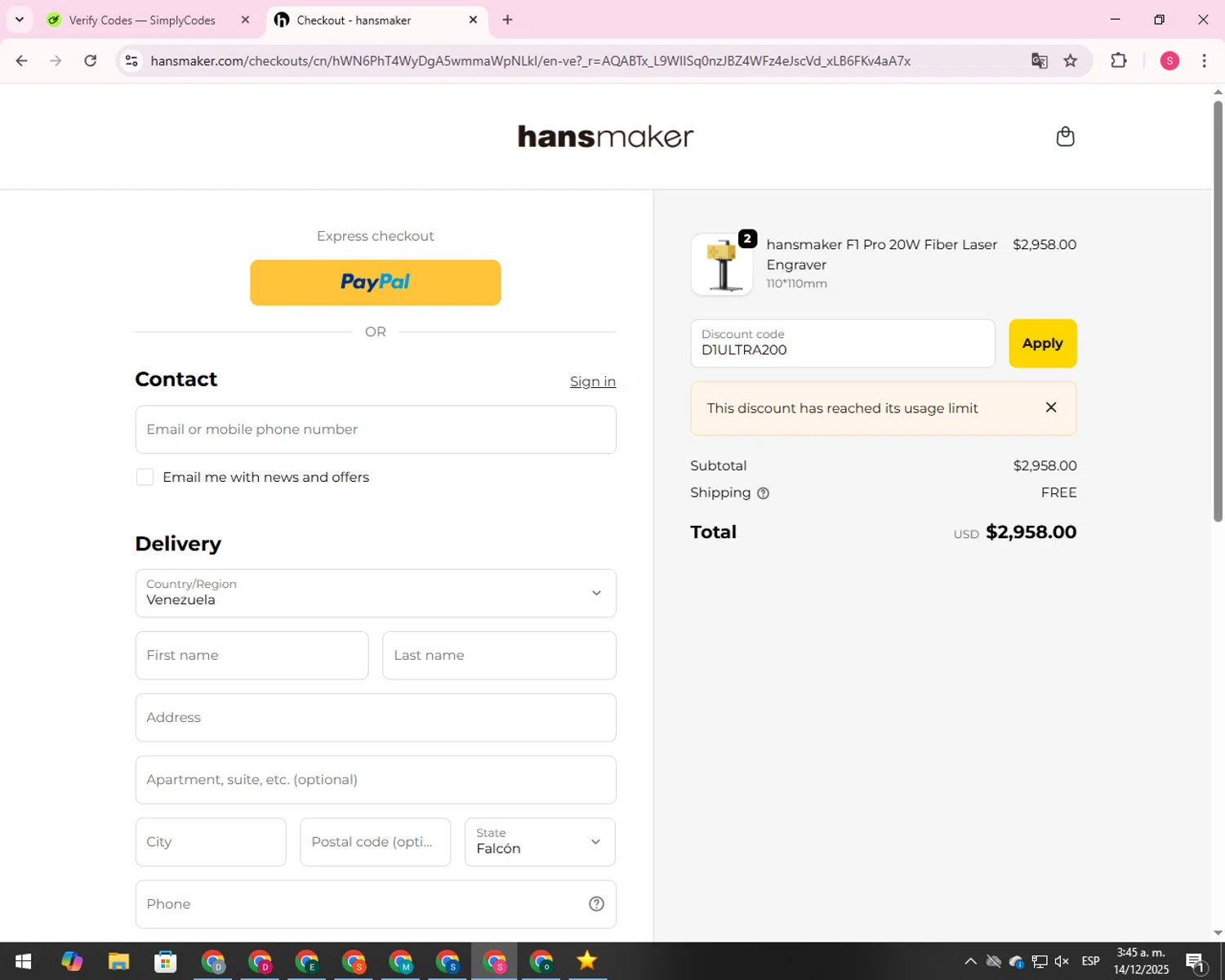1225x980 pixels.
Task: Tick the Email me with news checkbox
Action: point(145,477)
